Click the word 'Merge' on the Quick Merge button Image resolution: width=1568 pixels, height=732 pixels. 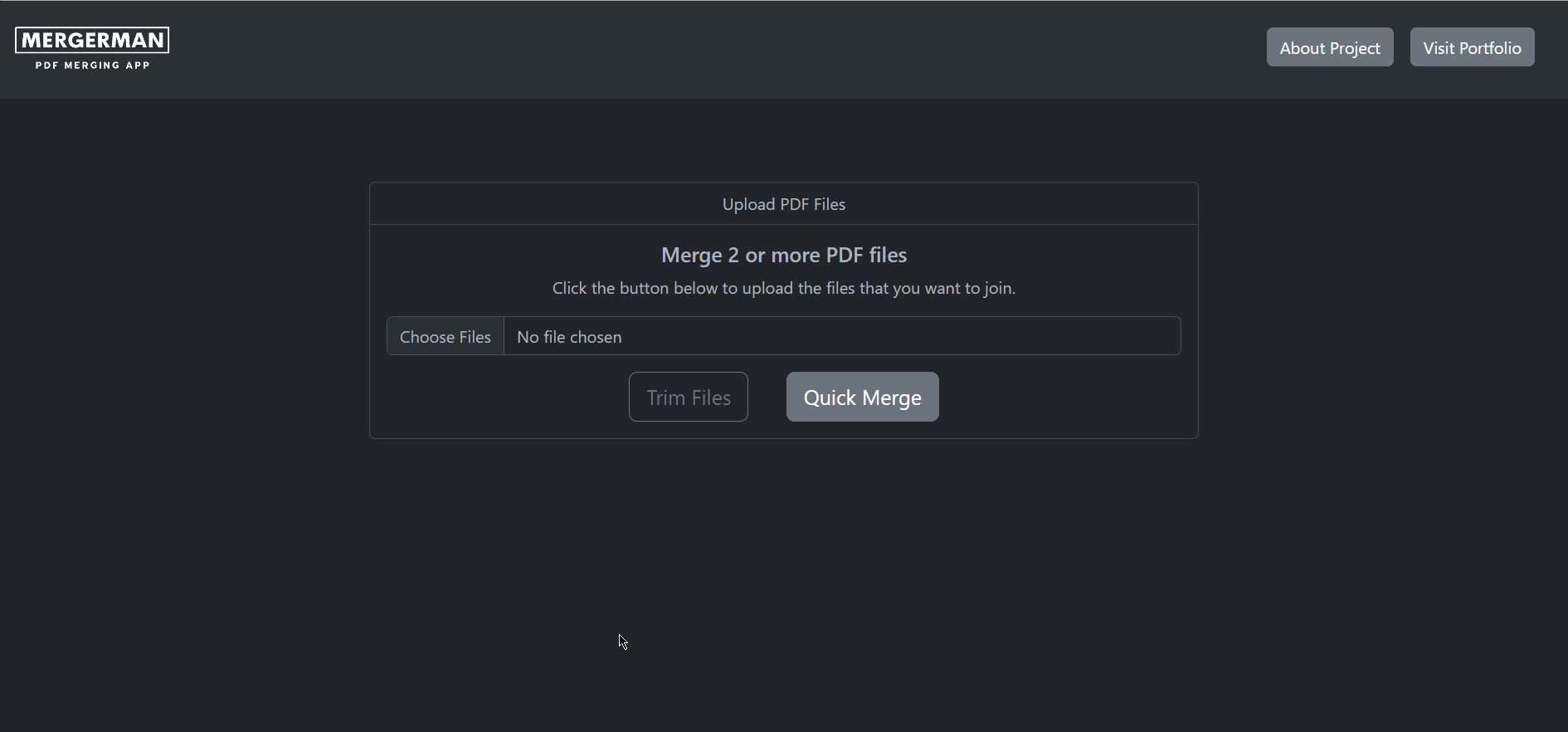pyautogui.click(x=892, y=398)
